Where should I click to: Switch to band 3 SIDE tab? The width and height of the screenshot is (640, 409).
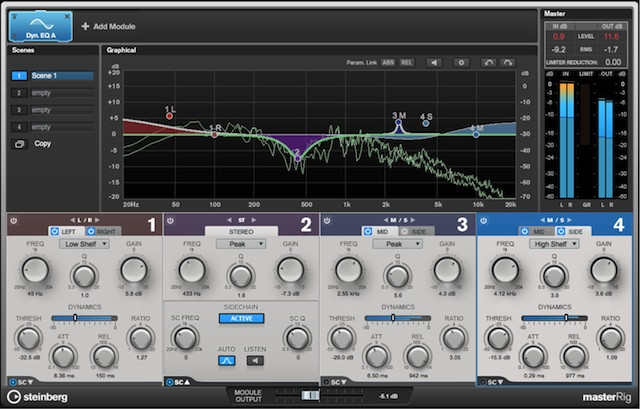pyautogui.click(x=416, y=231)
